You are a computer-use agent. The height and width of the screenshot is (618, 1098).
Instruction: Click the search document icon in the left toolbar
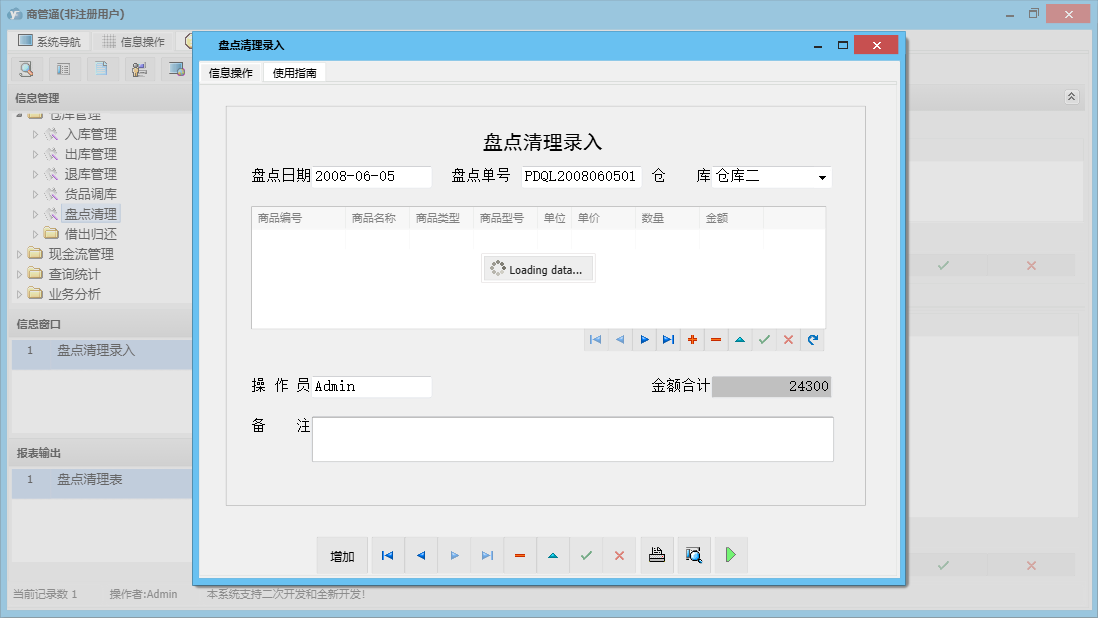(x=25, y=68)
